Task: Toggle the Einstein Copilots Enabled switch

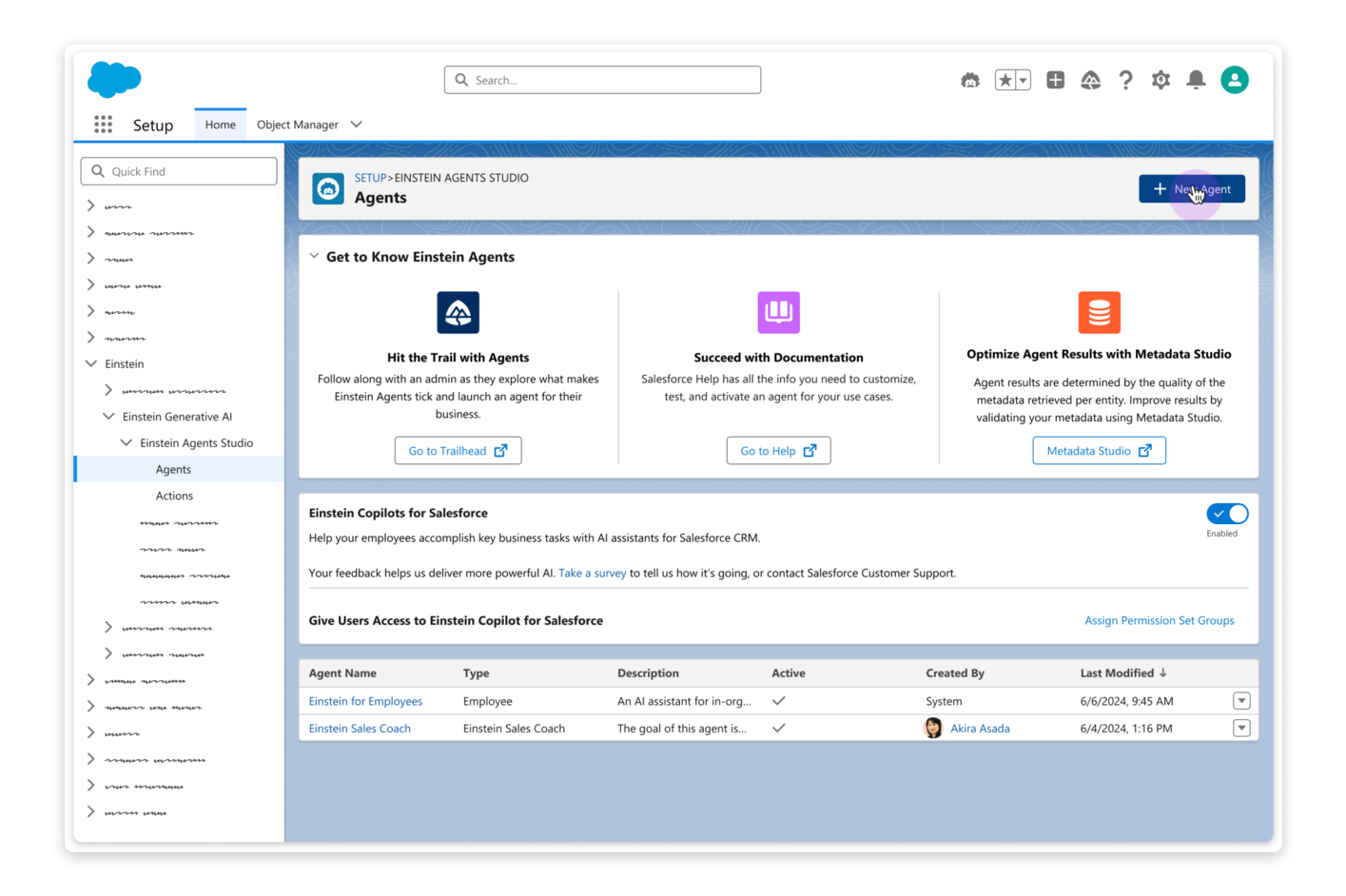Action: (x=1227, y=514)
